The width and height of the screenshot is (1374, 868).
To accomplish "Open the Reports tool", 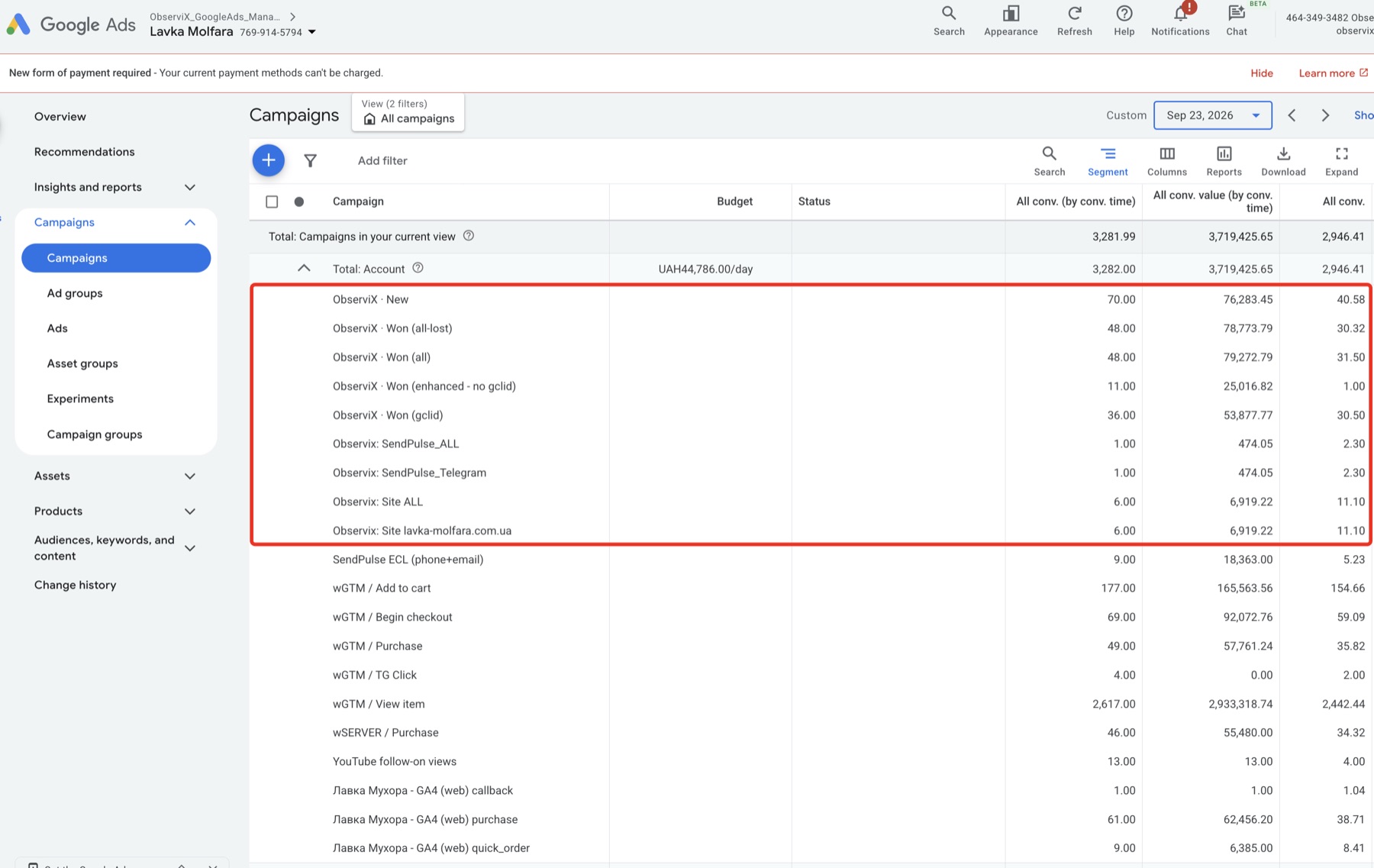I will point(1224,161).
